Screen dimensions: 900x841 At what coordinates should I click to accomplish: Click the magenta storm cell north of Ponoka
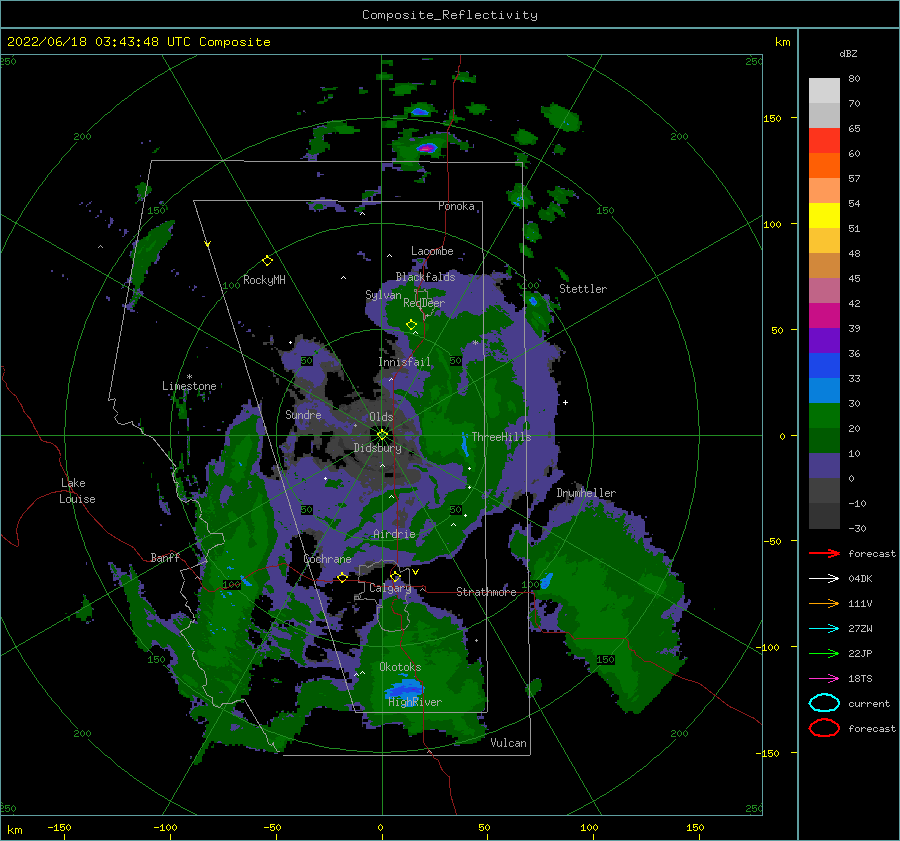(426, 148)
